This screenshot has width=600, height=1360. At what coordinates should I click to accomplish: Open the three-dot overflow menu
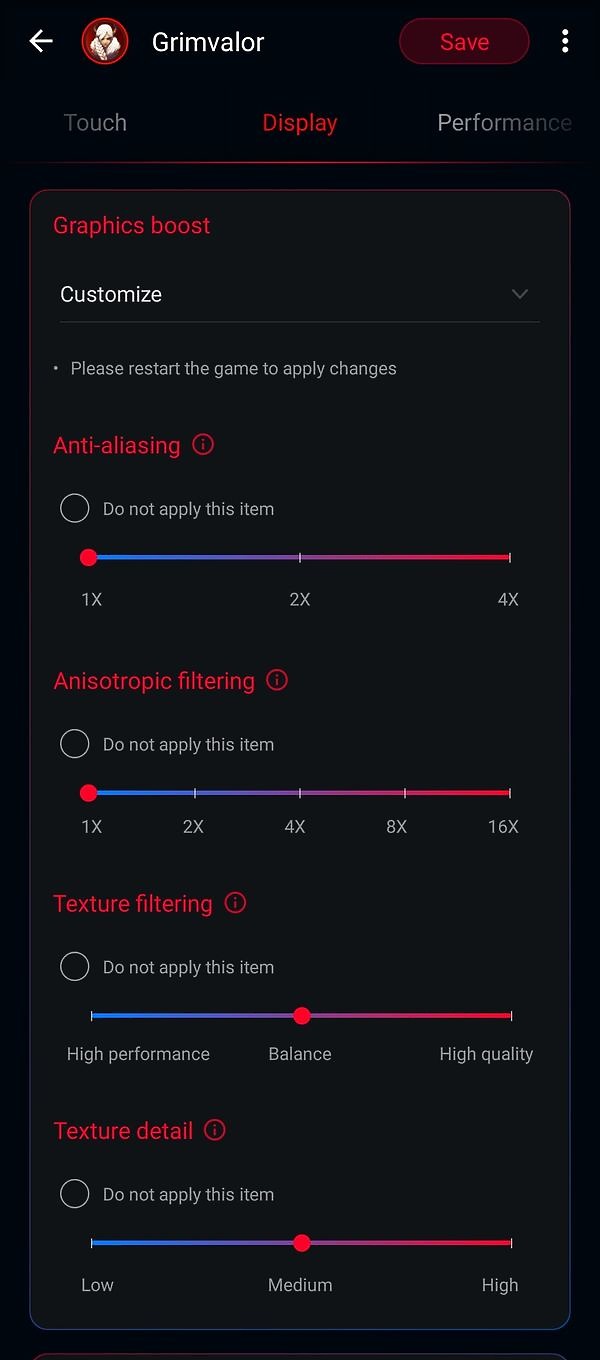pos(565,41)
